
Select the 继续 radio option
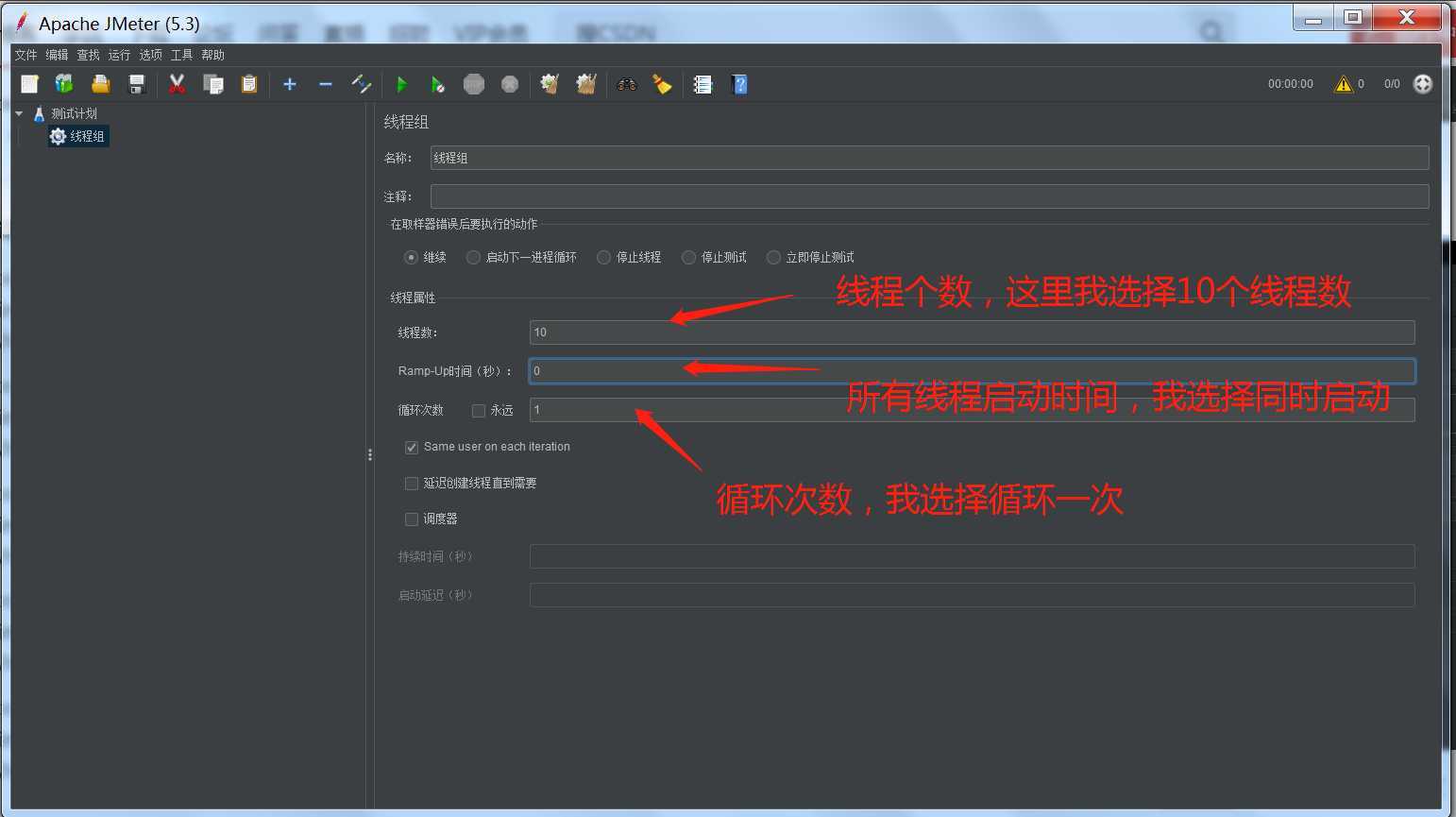point(411,257)
